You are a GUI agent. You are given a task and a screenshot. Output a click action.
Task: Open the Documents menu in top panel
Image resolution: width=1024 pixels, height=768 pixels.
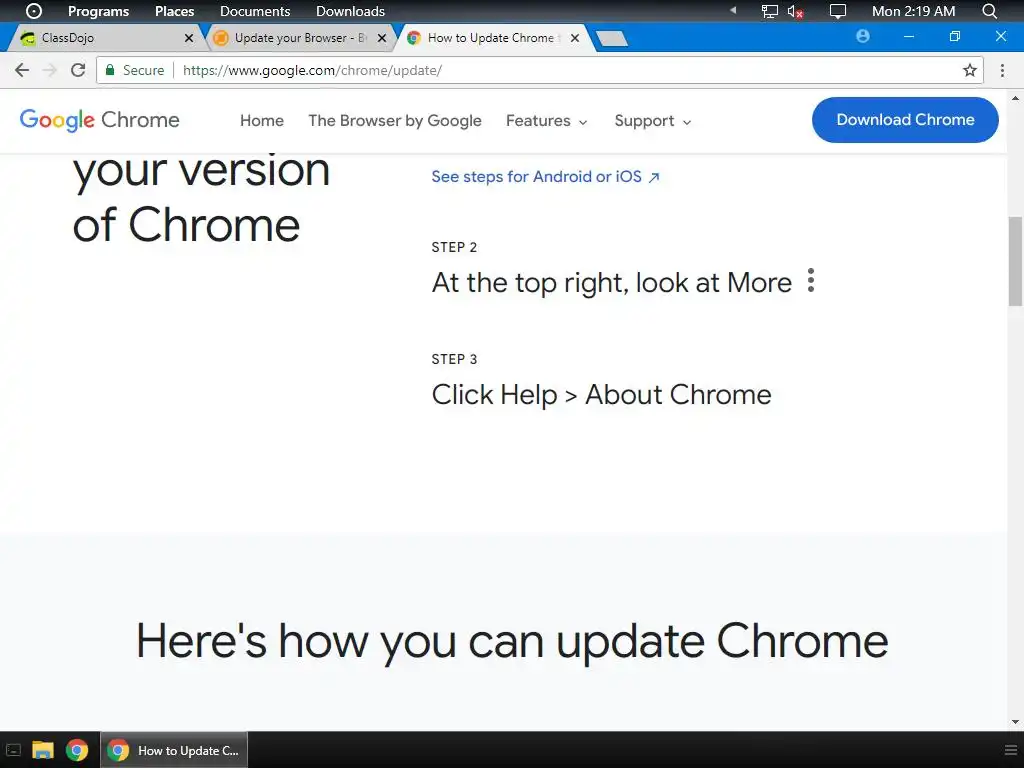click(255, 11)
